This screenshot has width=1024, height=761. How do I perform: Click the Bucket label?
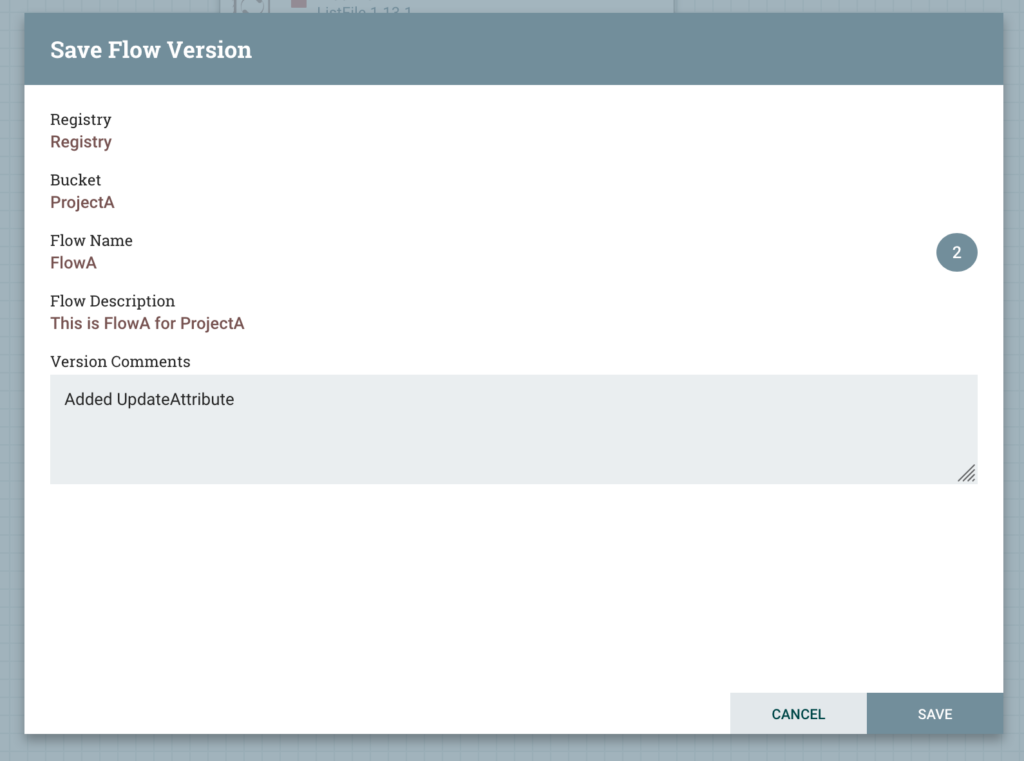click(75, 180)
